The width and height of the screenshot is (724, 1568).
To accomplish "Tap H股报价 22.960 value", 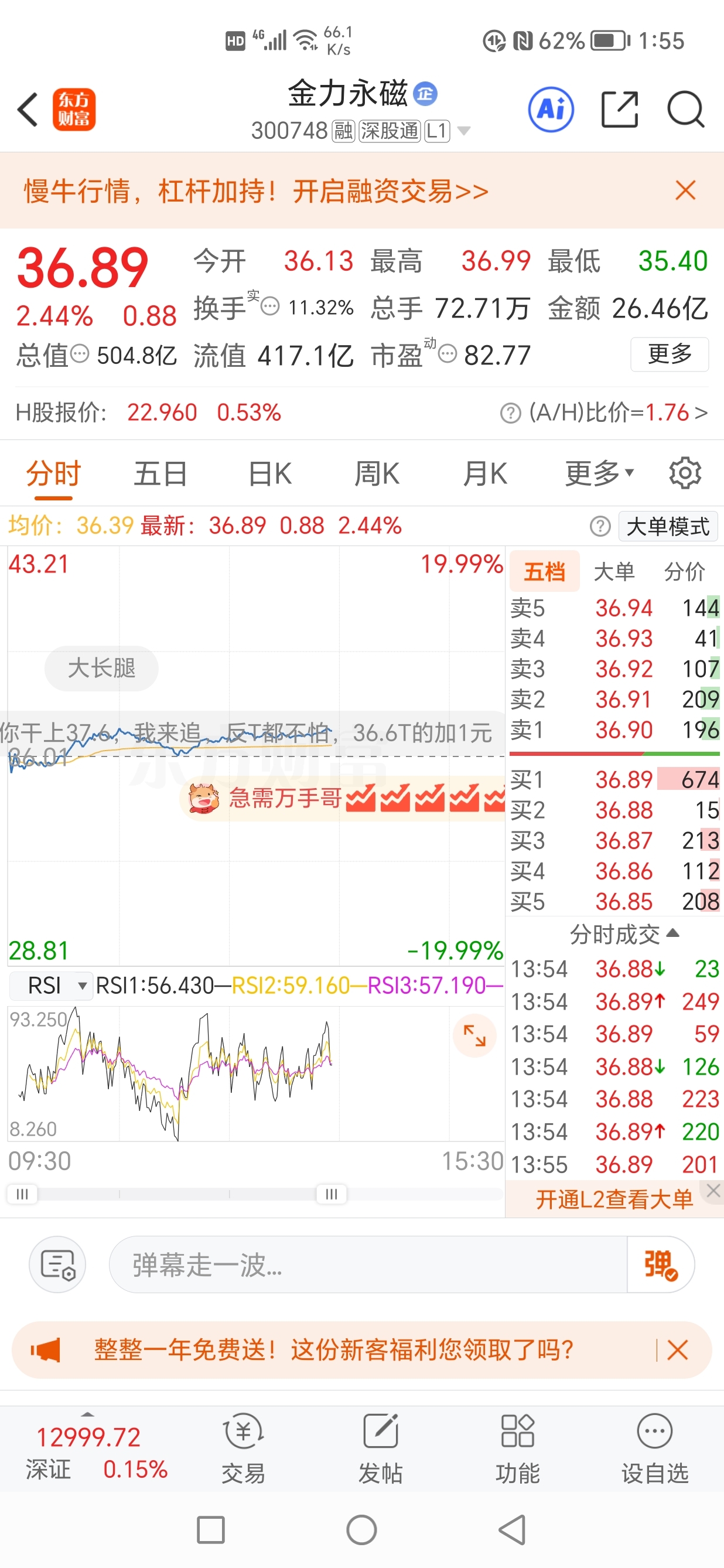I will click(162, 413).
